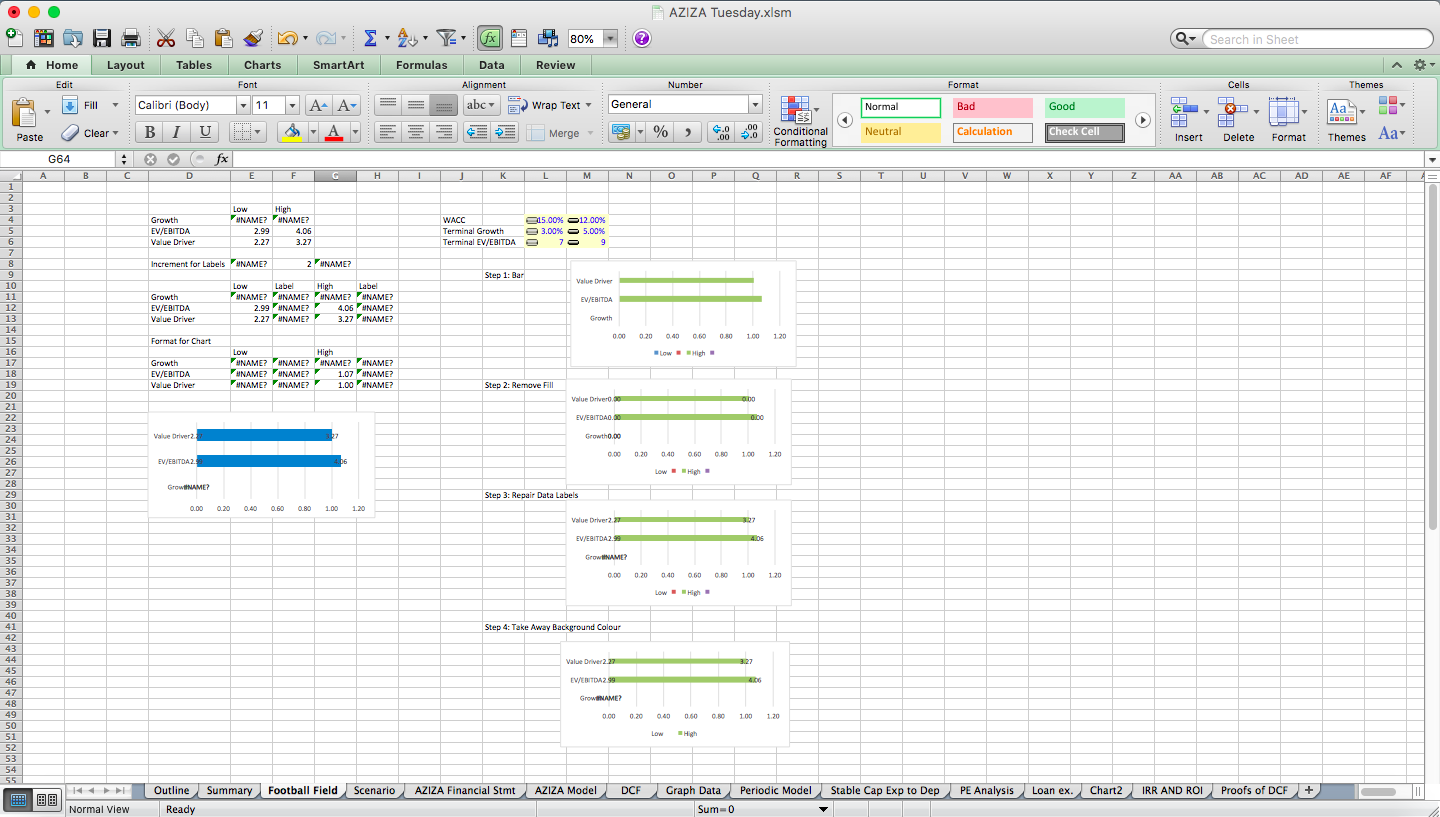Screen dimensions: 1440x817
Task: Expand the Number format dropdown showing General
Action: [755, 104]
